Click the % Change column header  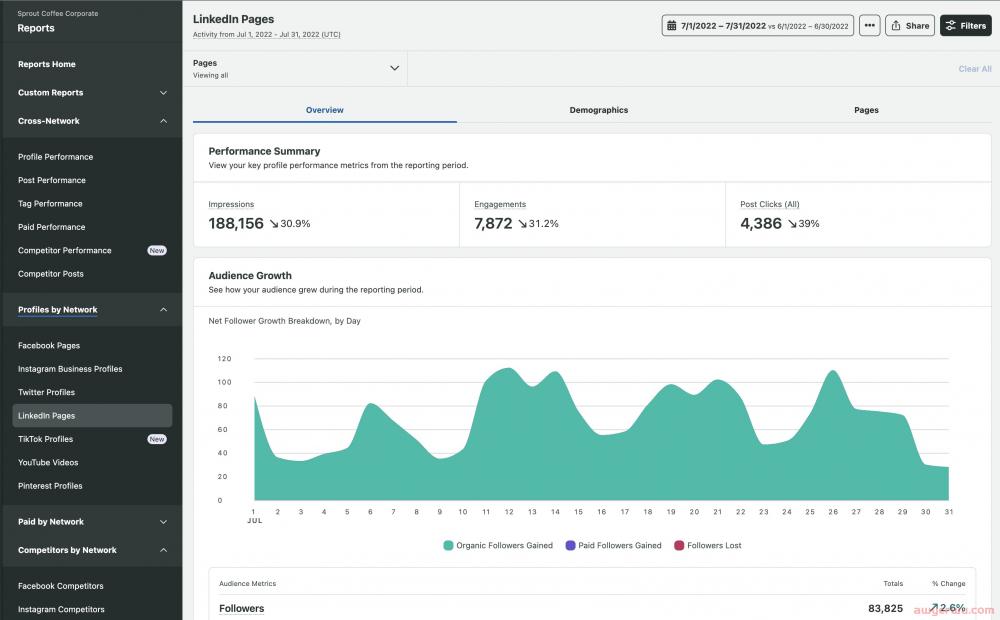948,584
